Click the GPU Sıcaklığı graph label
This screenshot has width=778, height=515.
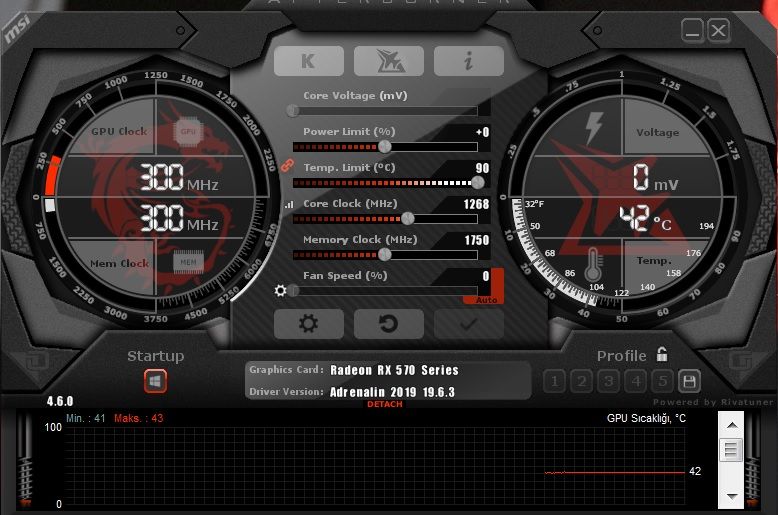point(646,418)
